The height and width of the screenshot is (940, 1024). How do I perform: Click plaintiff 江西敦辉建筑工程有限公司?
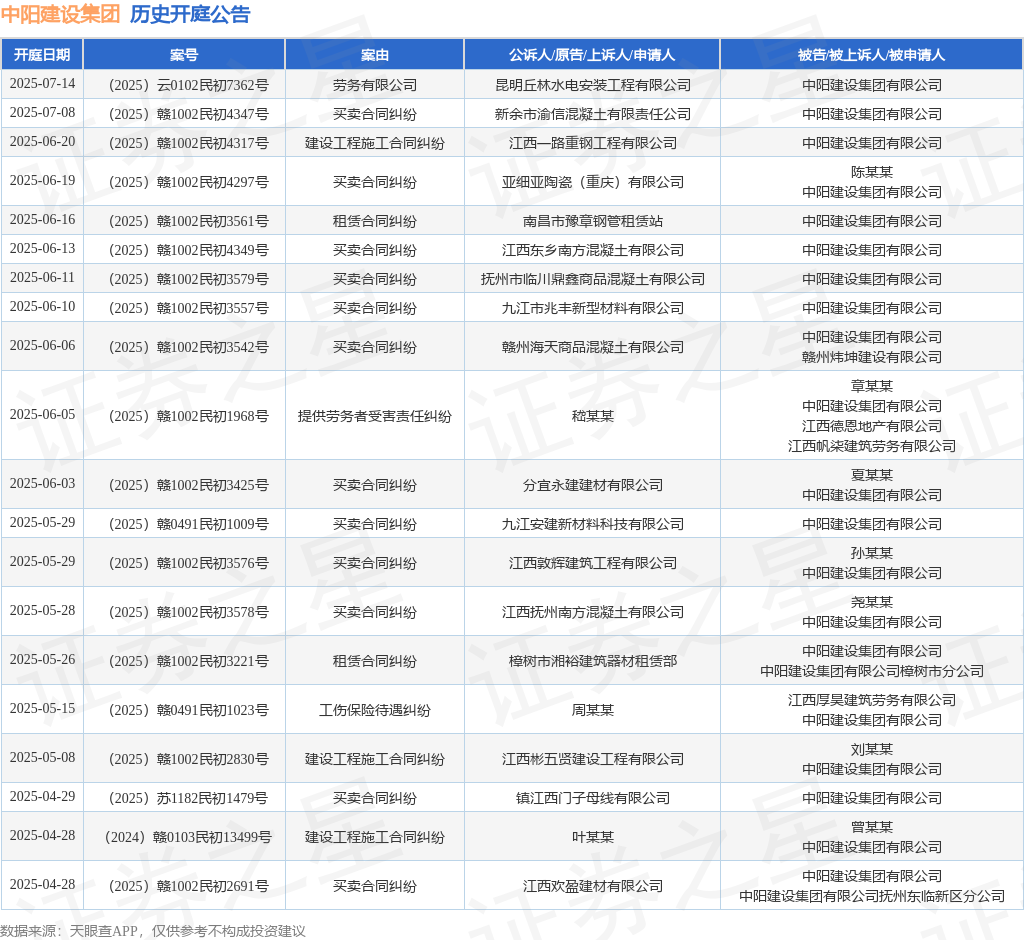point(592,563)
